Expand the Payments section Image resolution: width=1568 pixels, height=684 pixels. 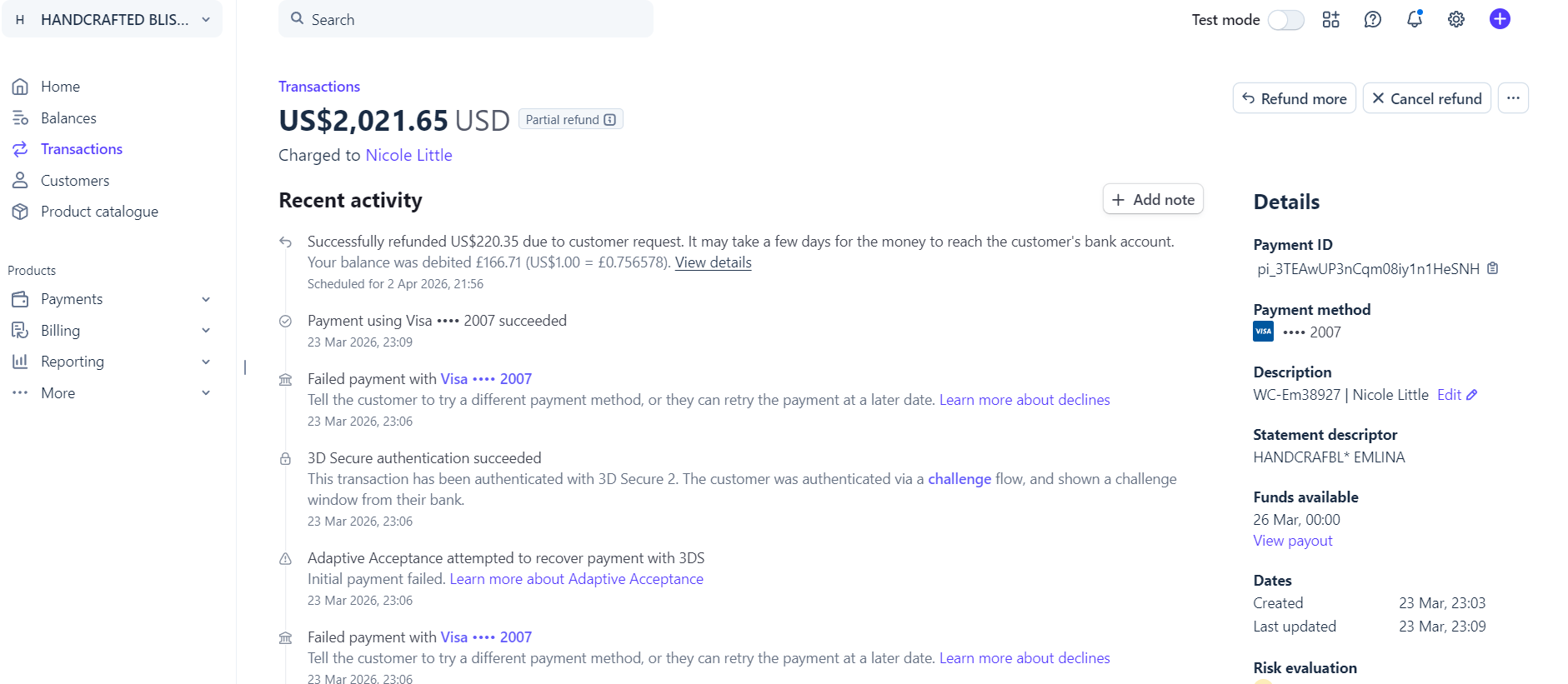(112, 299)
